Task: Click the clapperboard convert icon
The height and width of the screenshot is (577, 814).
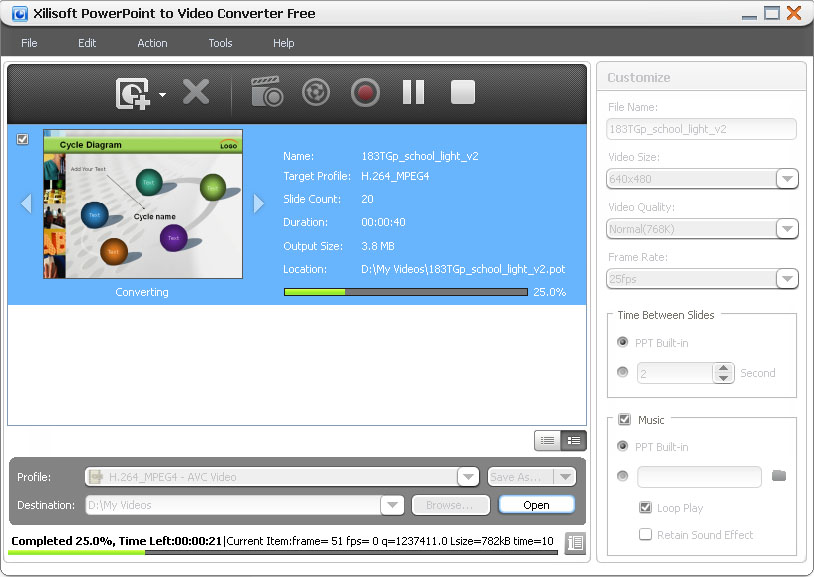Action: (x=267, y=93)
